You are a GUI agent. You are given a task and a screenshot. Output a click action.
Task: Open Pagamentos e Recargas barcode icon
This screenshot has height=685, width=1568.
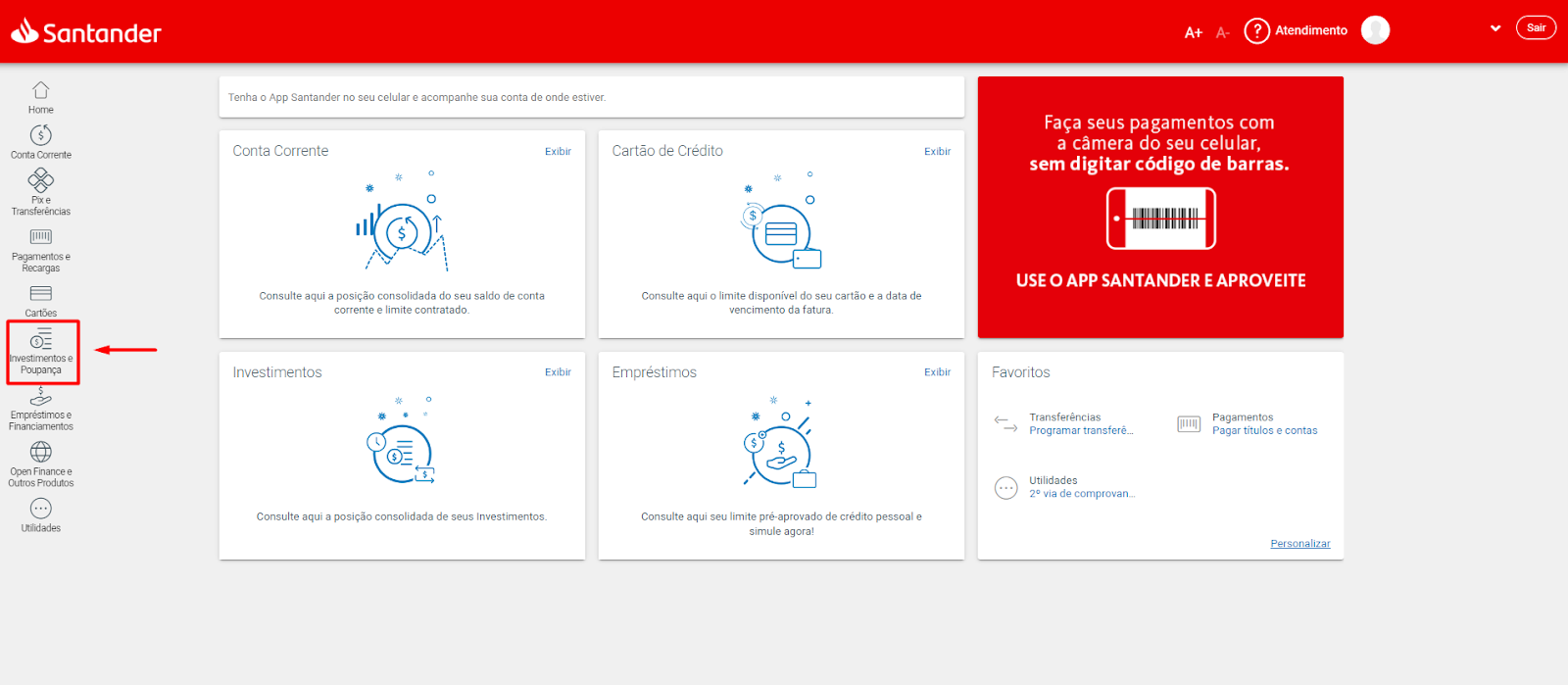40,236
